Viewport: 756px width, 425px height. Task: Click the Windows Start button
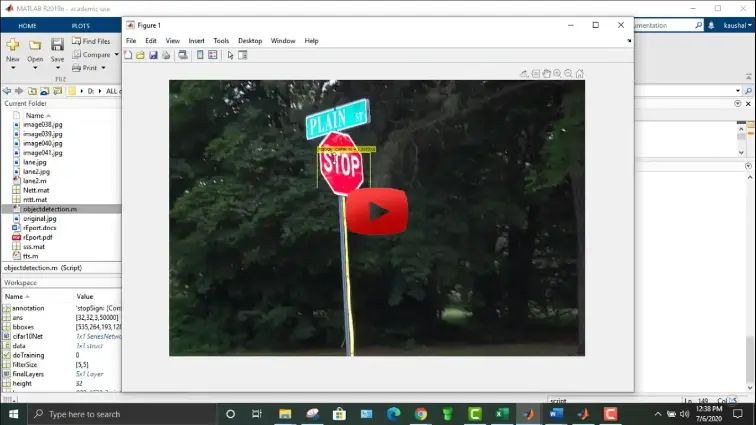click(x=14, y=414)
